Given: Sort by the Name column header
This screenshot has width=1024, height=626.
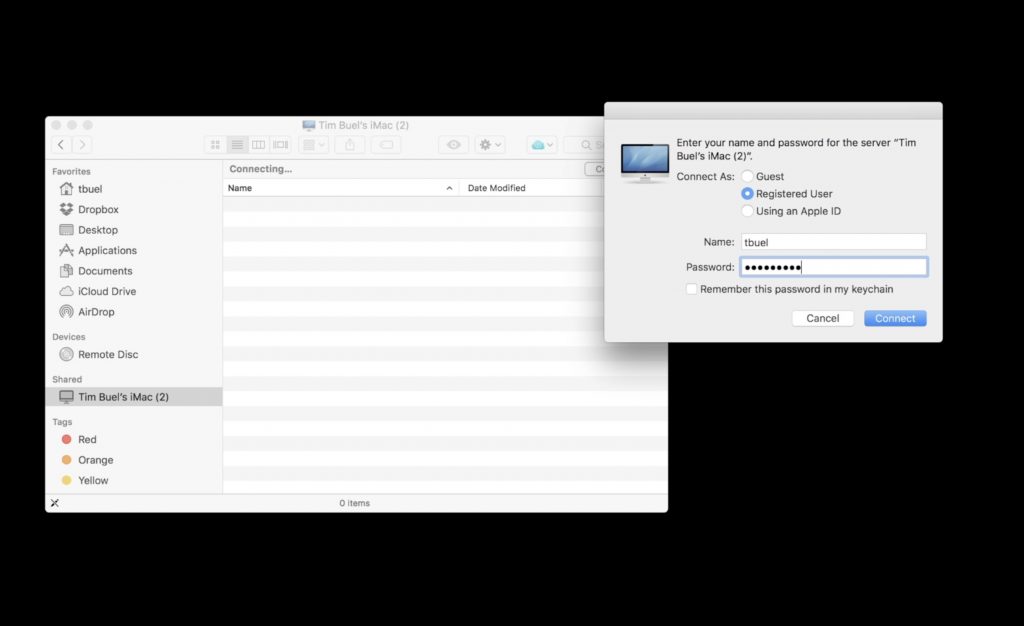Looking at the screenshot, I should (x=340, y=188).
